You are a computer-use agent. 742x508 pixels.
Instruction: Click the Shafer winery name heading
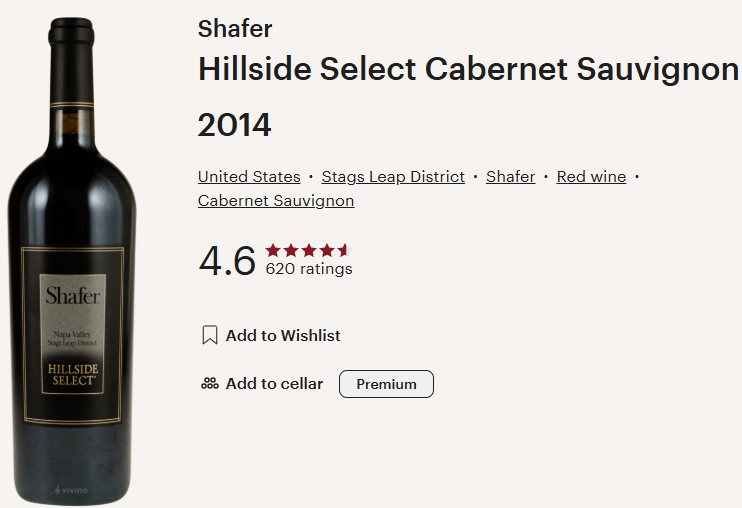[x=235, y=28]
